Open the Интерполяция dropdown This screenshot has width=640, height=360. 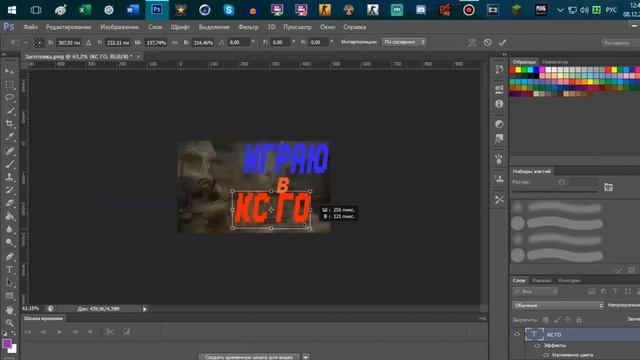[404, 42]
